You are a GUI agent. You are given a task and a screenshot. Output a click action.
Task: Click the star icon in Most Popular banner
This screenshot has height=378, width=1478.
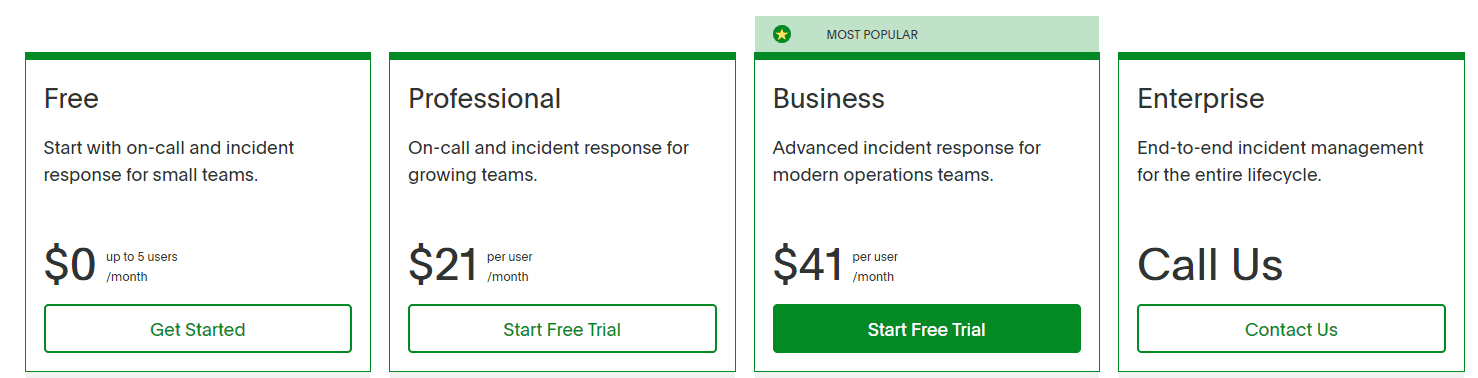tap(782, 35)
